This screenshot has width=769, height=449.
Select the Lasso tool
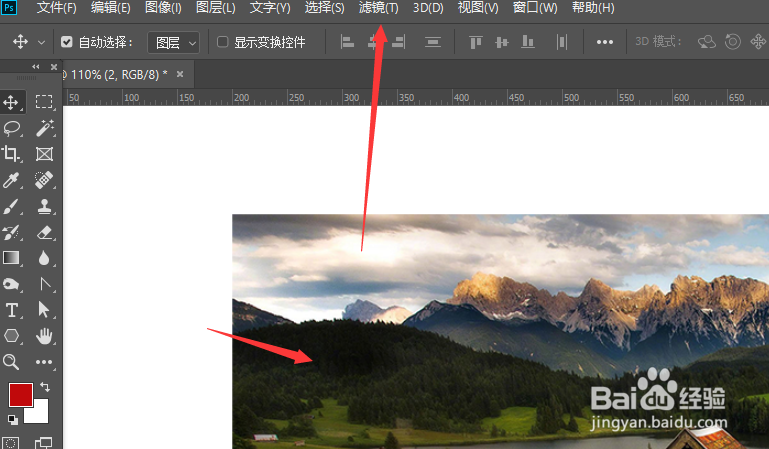[x=11, y=128]
